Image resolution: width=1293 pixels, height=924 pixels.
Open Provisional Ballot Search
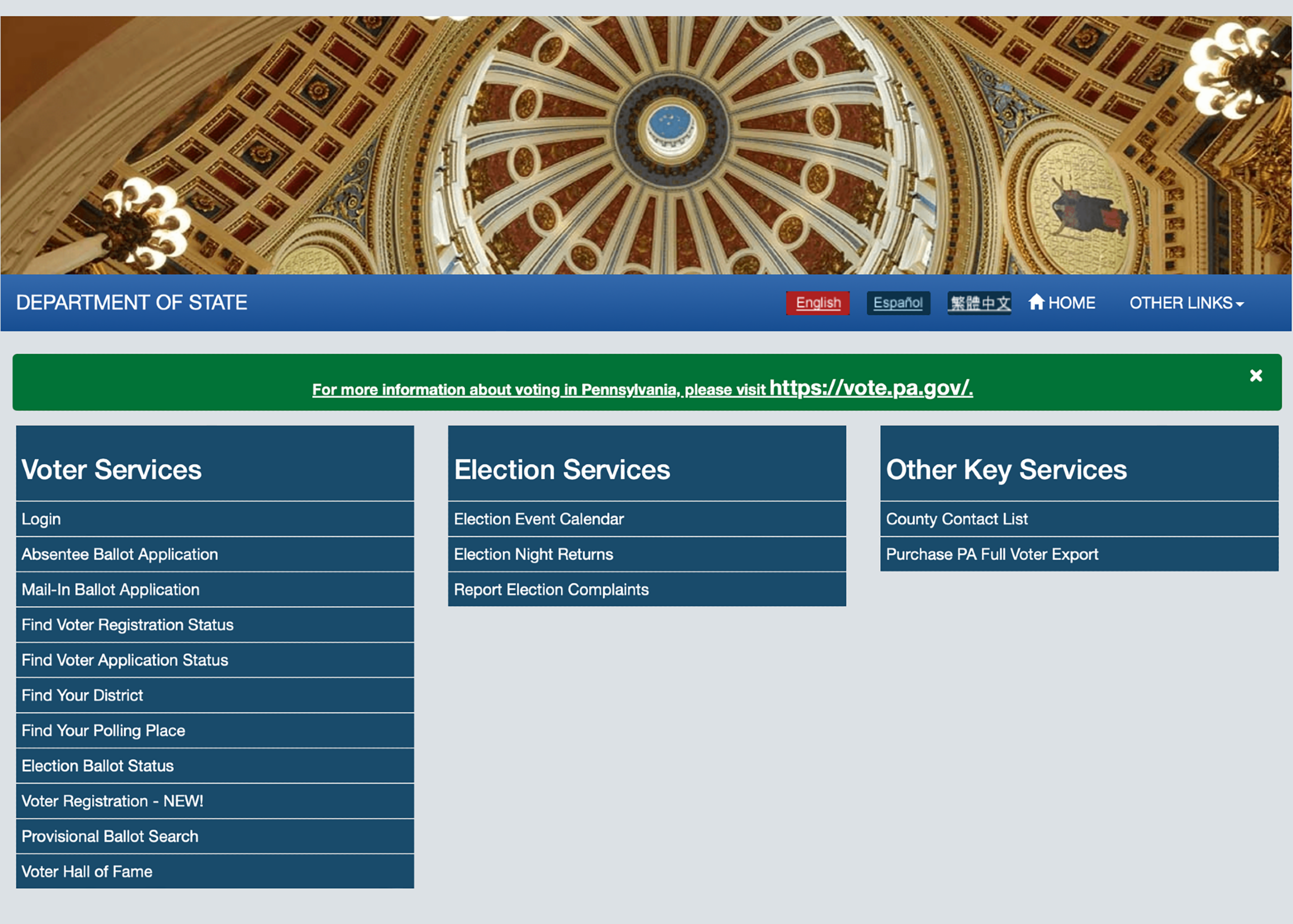point(110,837)
